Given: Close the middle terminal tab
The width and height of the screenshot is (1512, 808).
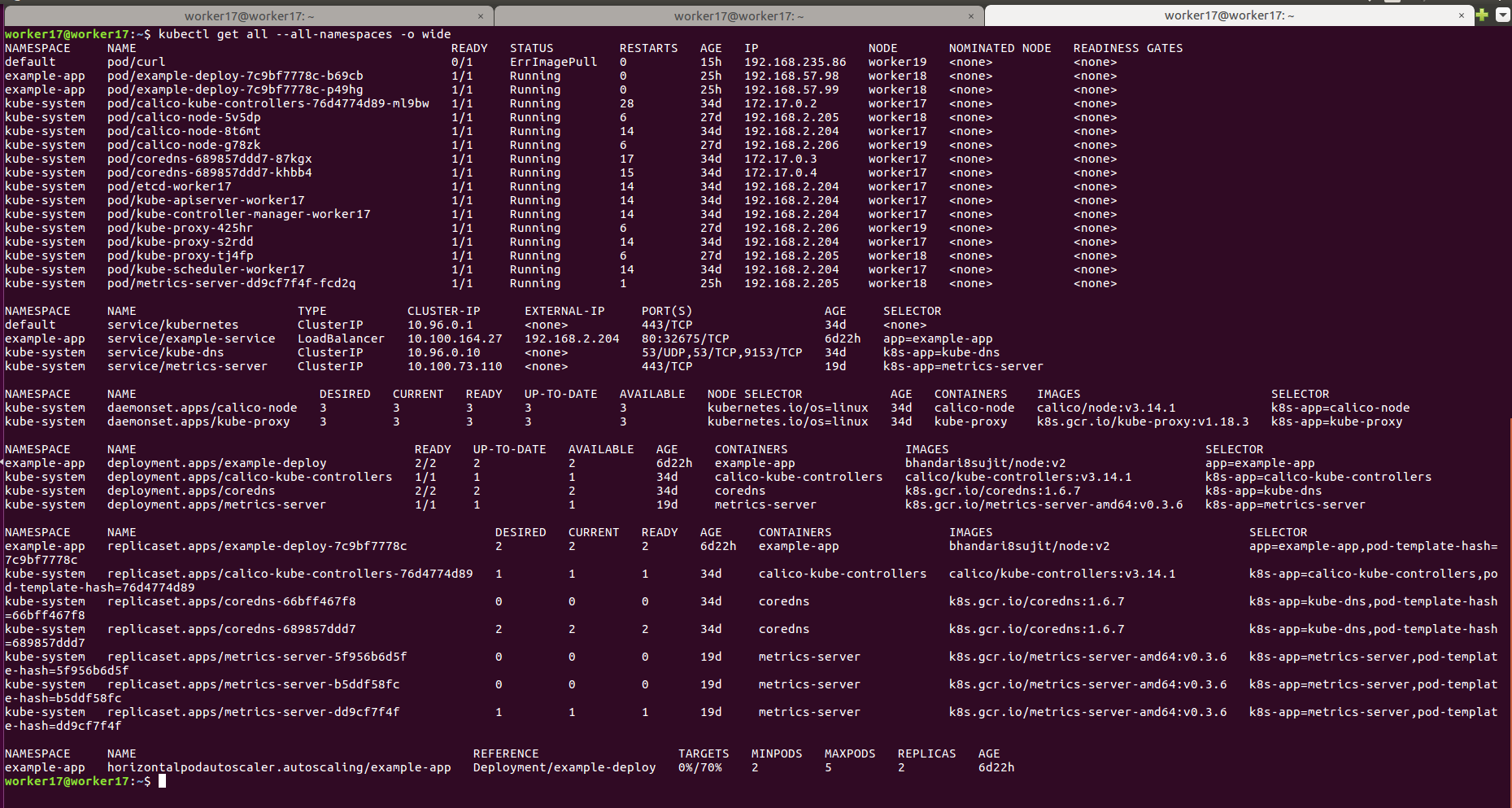Looking at the screenshot, I should [971, 15].
